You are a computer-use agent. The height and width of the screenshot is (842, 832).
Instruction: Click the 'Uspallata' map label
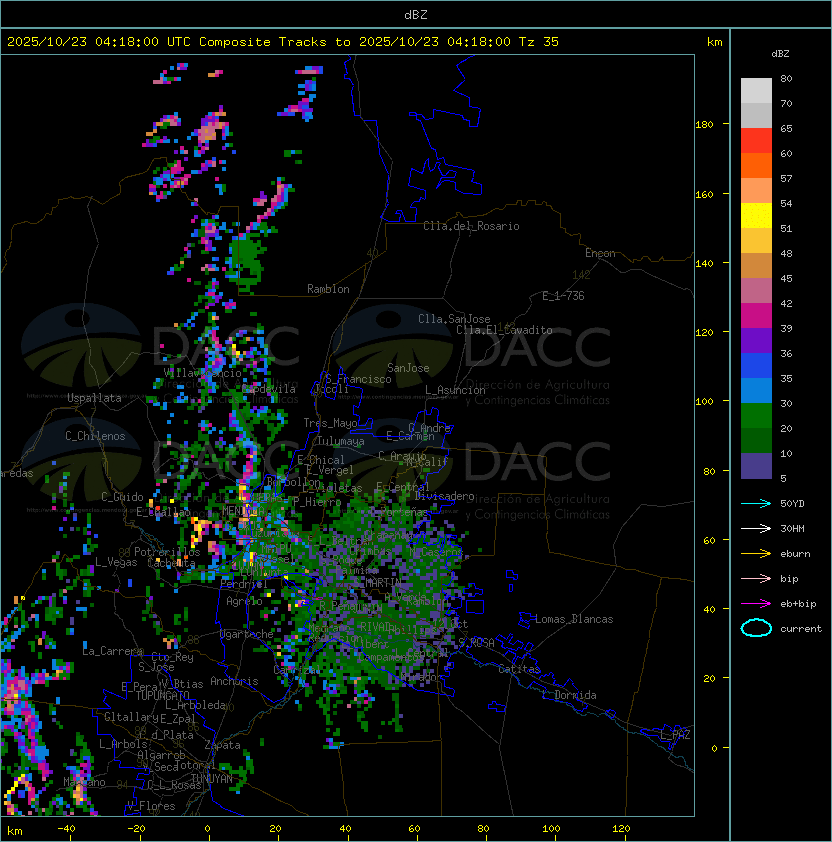pos(94,398)
